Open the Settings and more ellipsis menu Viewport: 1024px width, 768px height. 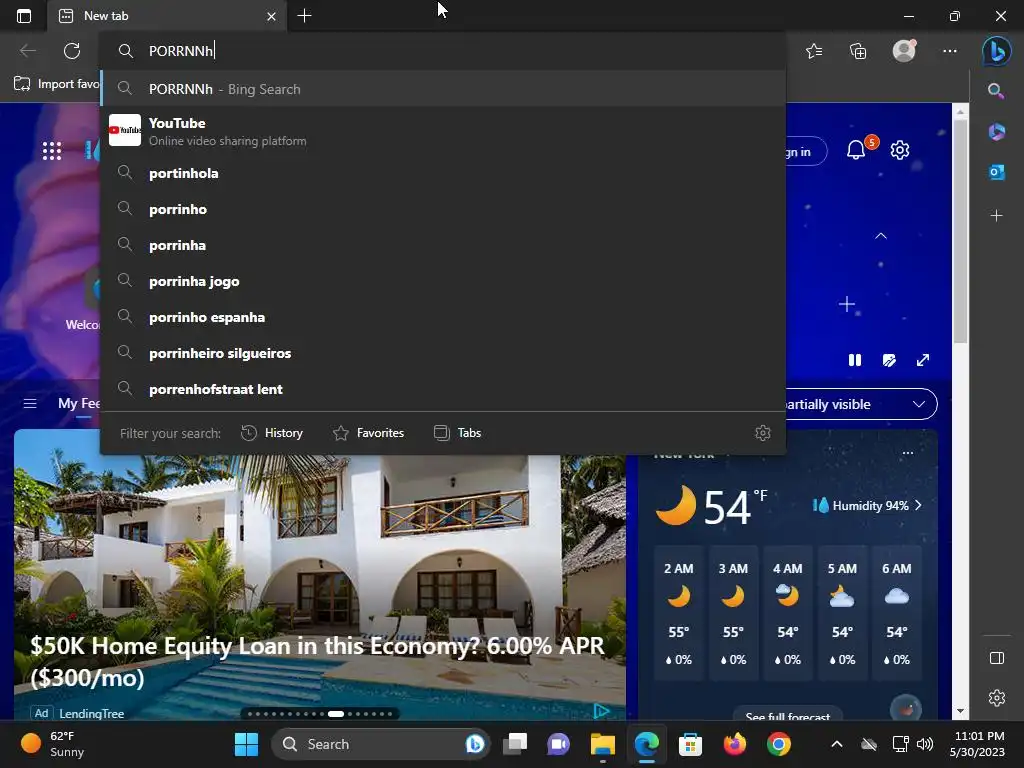pyautogui.click(x=950, y=51)
